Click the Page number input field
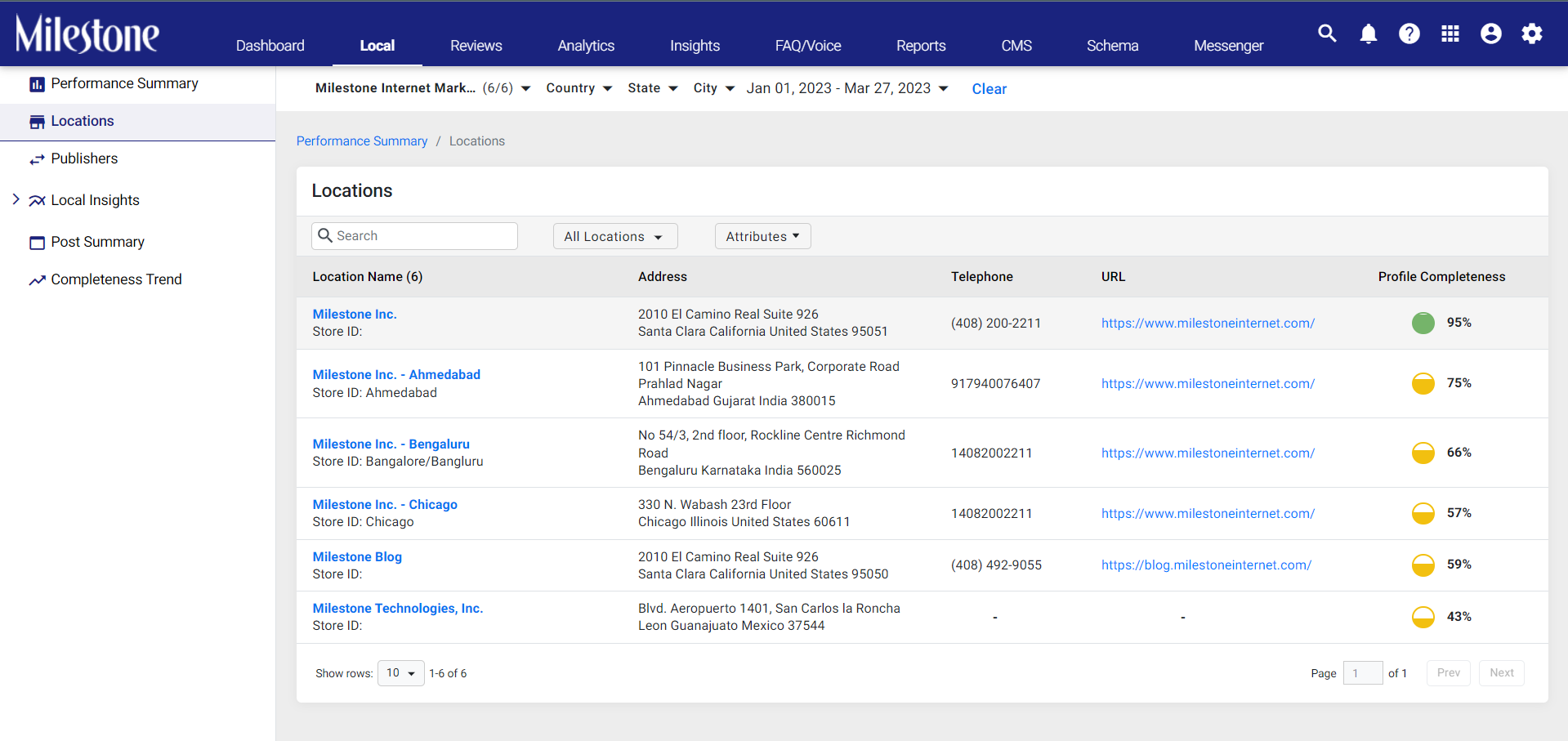1568x741 pixels. pos(1363,673)
